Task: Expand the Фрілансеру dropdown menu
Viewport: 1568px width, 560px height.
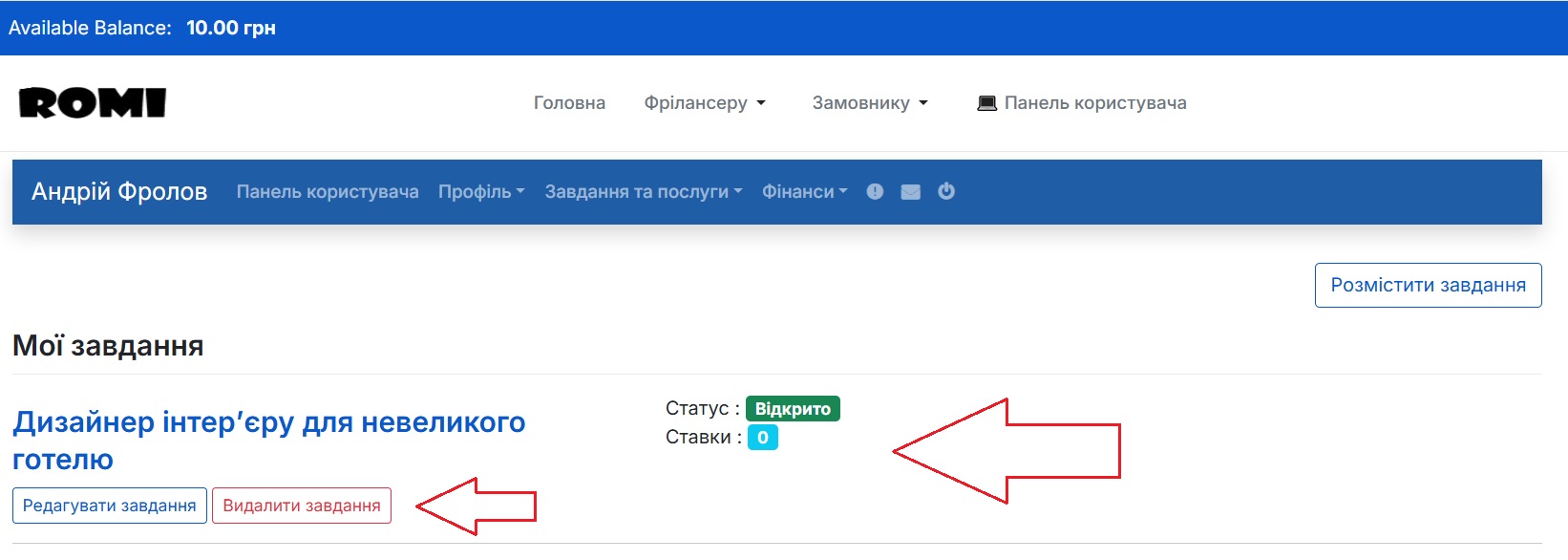Action: (x=705, y=103)
